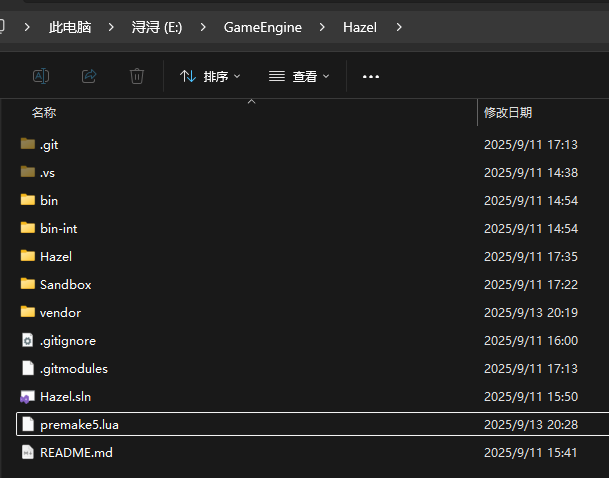Image resolution: width=609 pixels, height=478 pixels.
Task: Open the 查看 view dropdown
Action: (299, 76)
